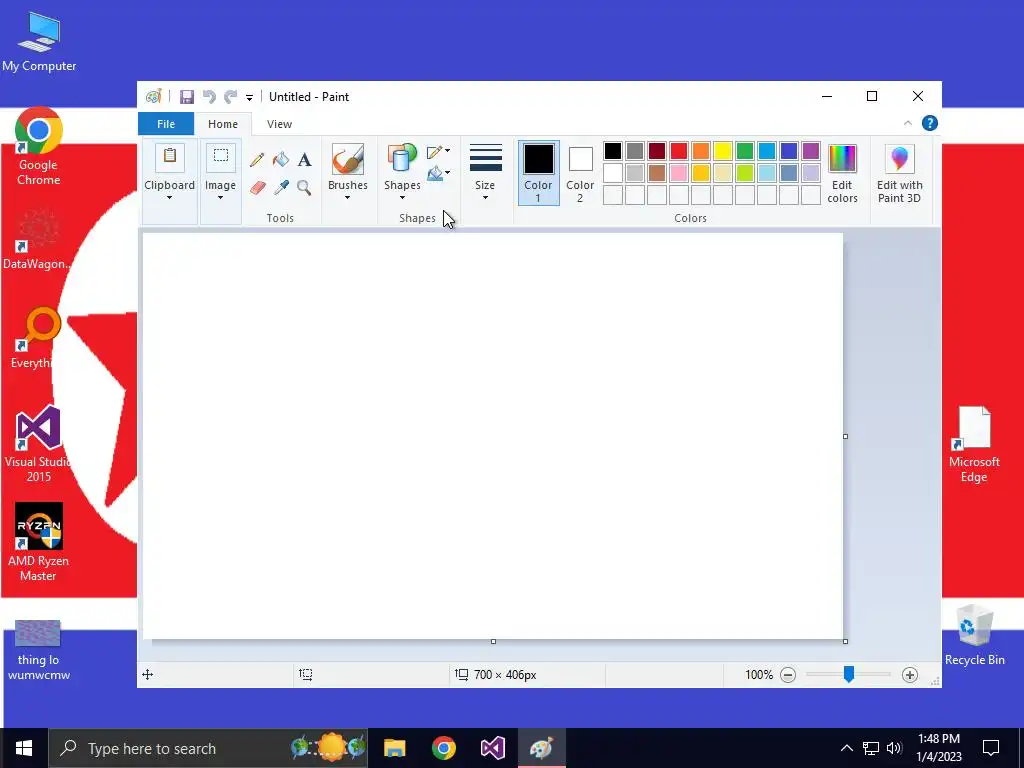The width and height of the screenshot is (1024, 768).
Task: Open thing lo wumwcmw desktop file
Action: point(39,650)
